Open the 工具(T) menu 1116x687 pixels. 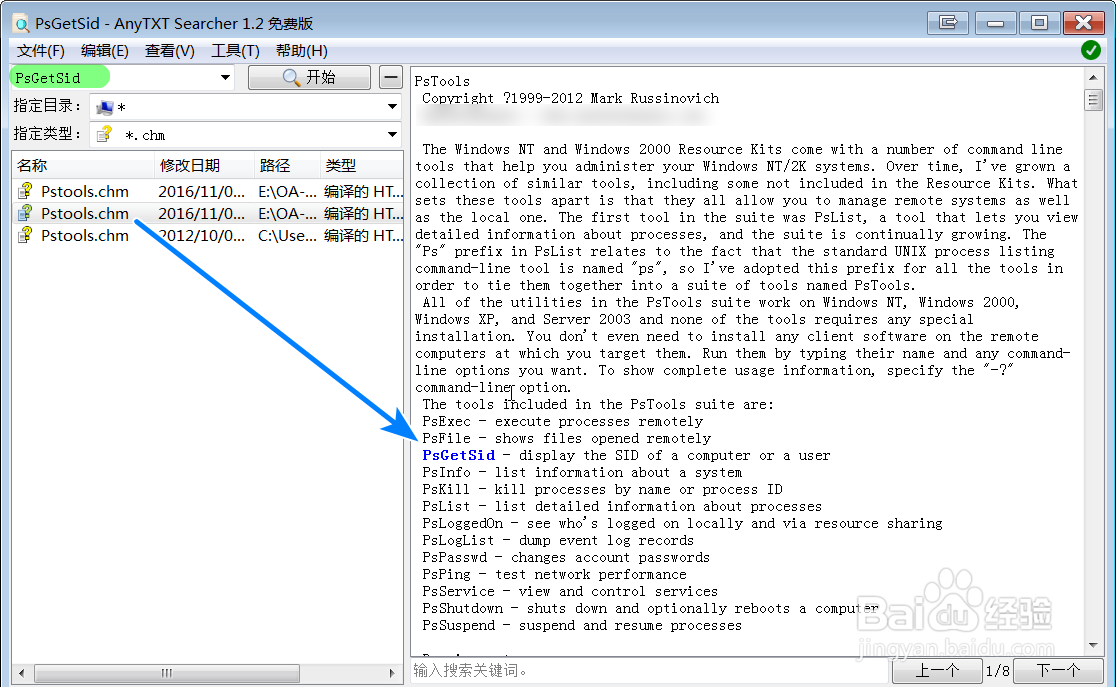[235, 51]
